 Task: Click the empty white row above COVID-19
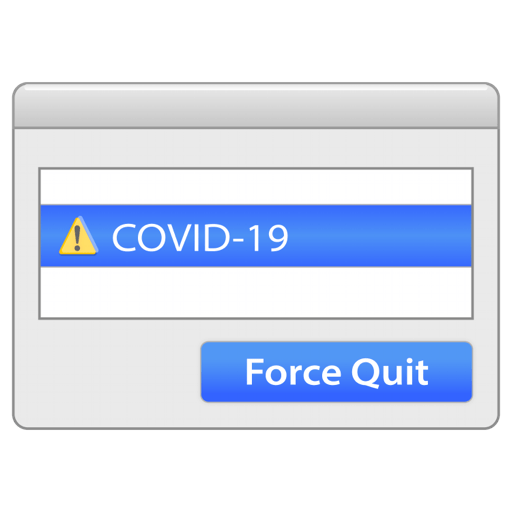(x=256, y=187)
